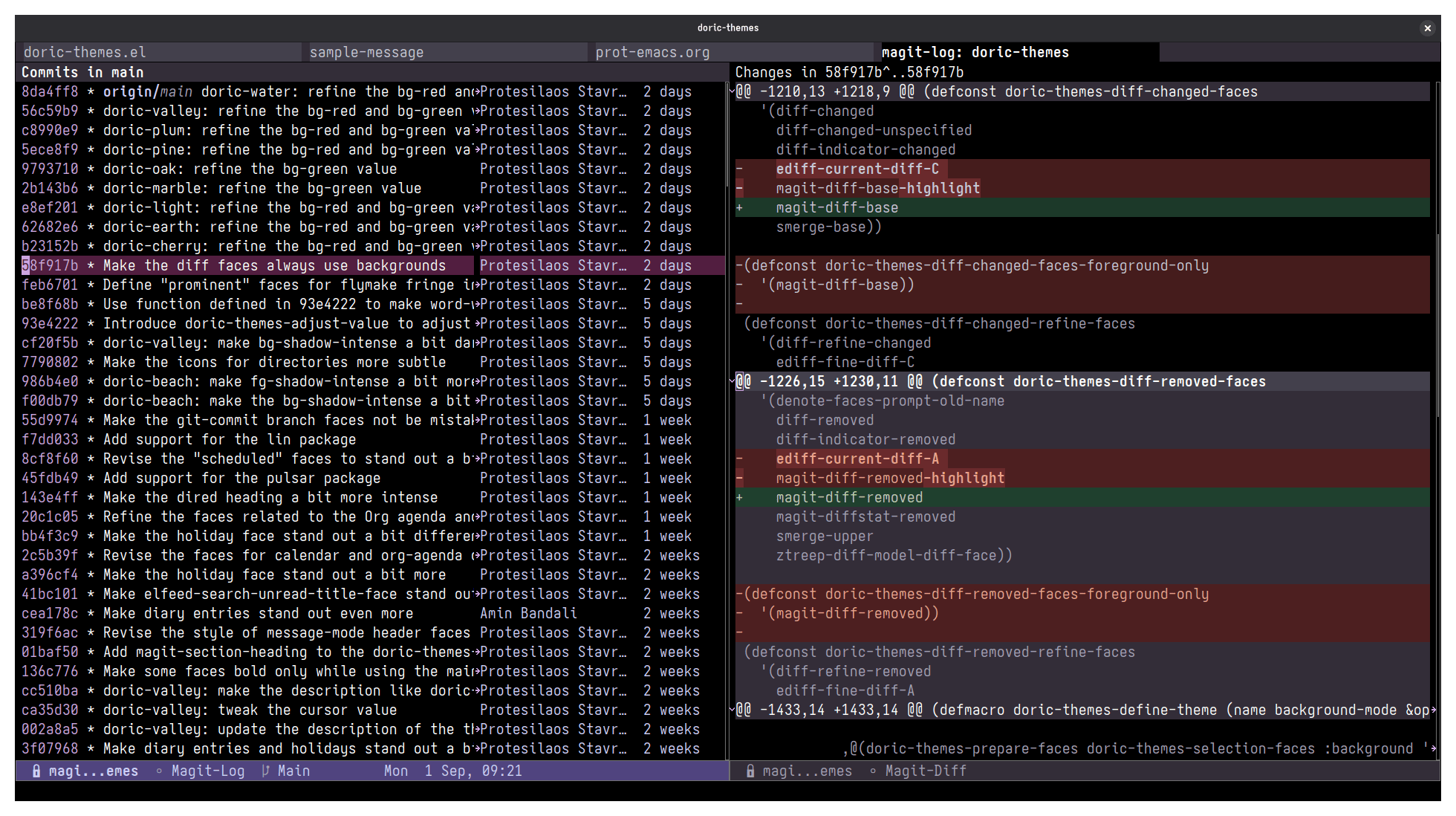
Task: Click the origin/main branch label on commit 8da4ff8
Action: point(148,92)
